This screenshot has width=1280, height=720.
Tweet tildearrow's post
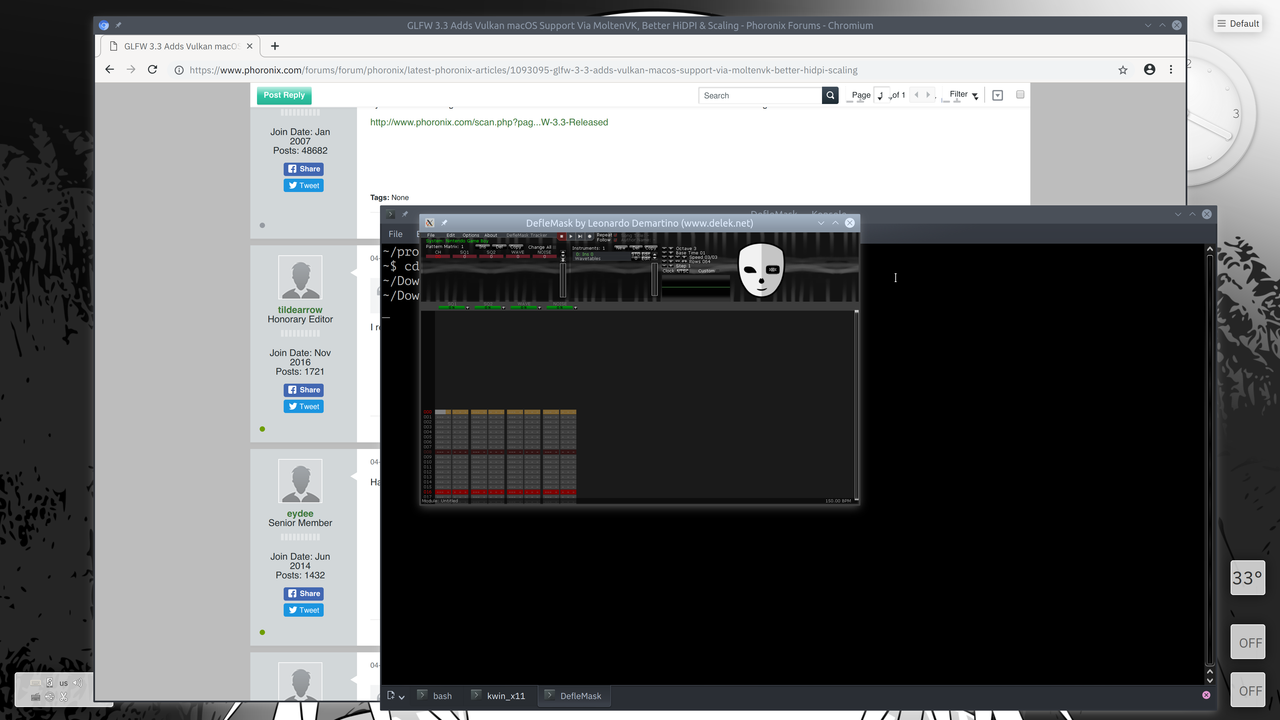[x=304, y=406]
